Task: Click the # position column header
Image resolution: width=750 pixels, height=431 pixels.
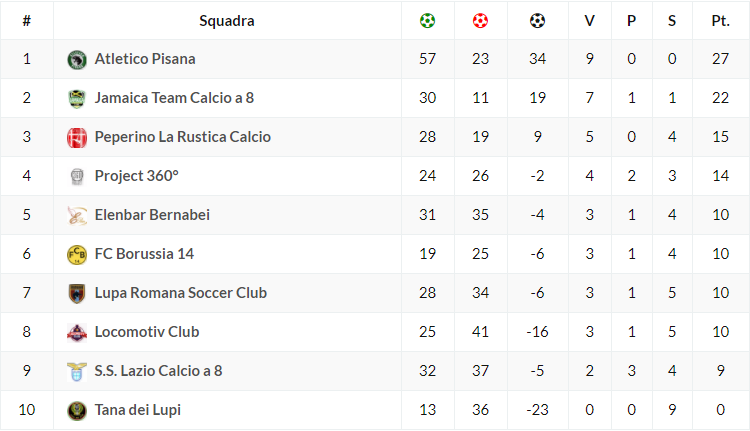Action: pos(26,20)
